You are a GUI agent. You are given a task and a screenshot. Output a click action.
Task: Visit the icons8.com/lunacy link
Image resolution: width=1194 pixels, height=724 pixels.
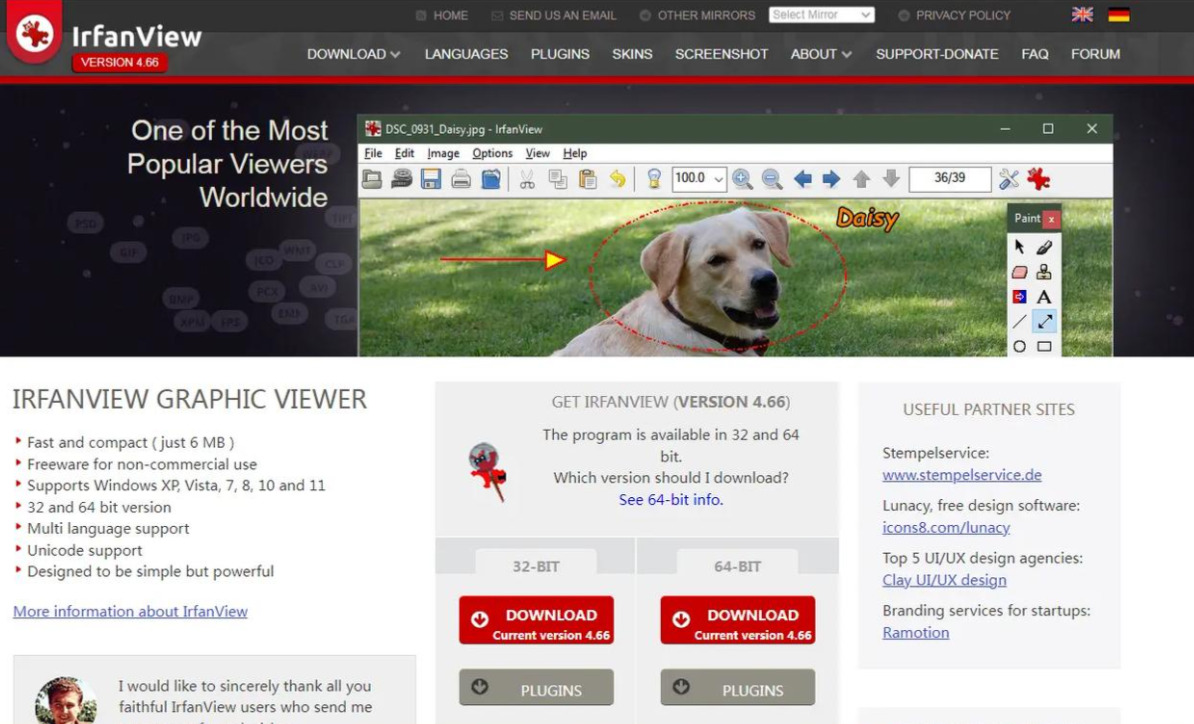946,528
